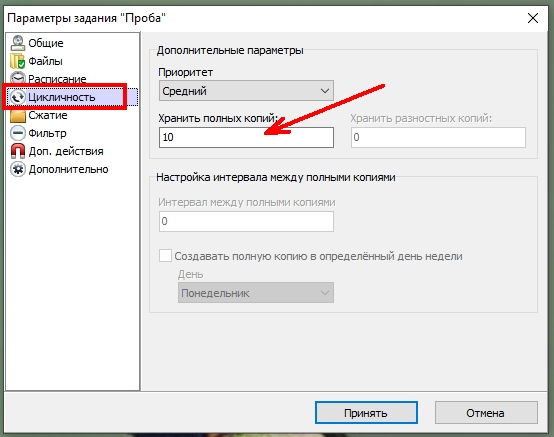Screen dimensions: 554x437
Task: Select the Файлы folder icon
Action: (17, 61)
